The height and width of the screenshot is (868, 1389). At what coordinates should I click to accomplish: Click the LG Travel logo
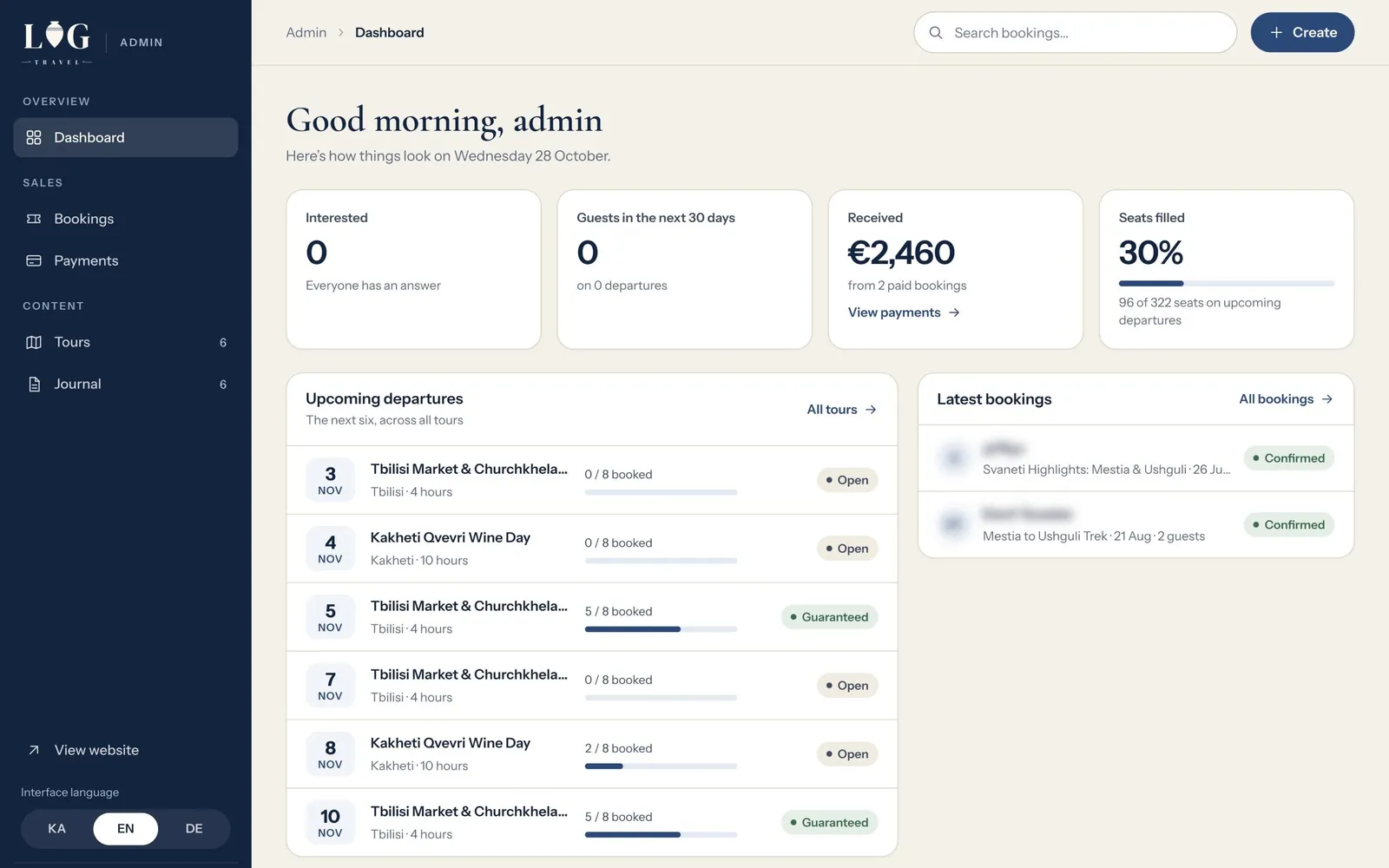click(x=56, y=42)
